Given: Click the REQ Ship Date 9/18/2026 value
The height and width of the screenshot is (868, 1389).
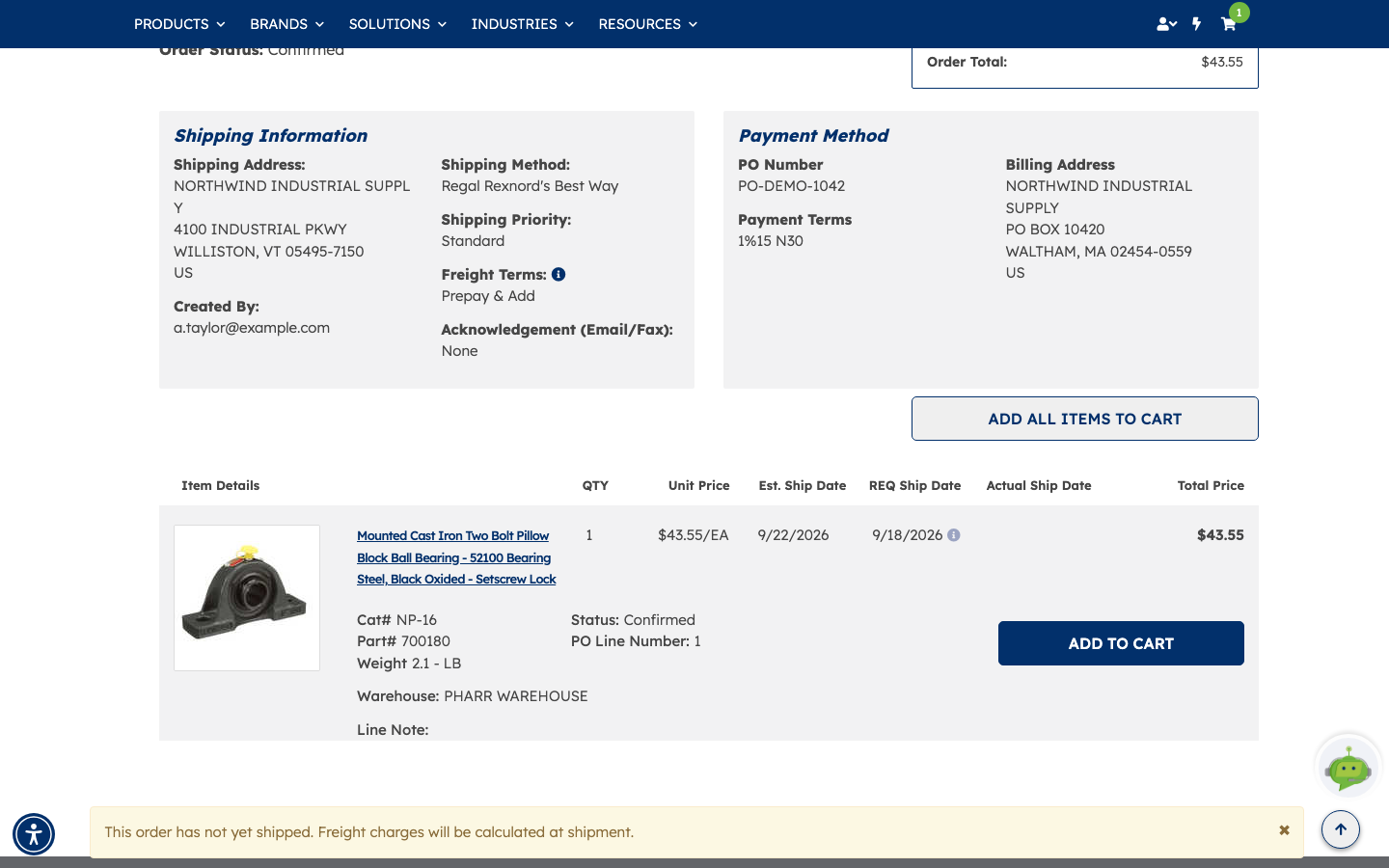Looking at the screenshot, I should 907,535.
